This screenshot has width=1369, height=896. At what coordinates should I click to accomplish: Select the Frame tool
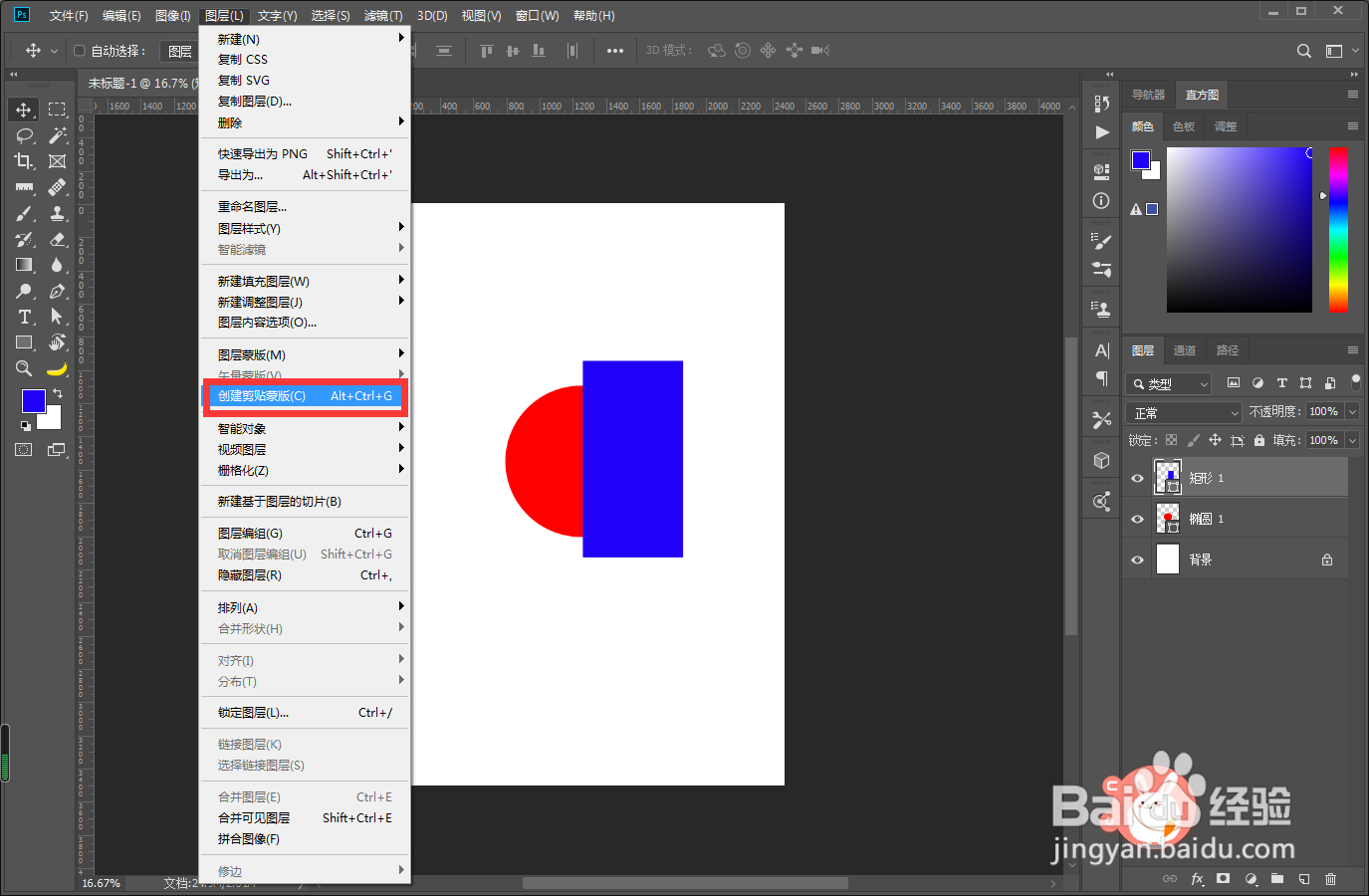point(57,161)
